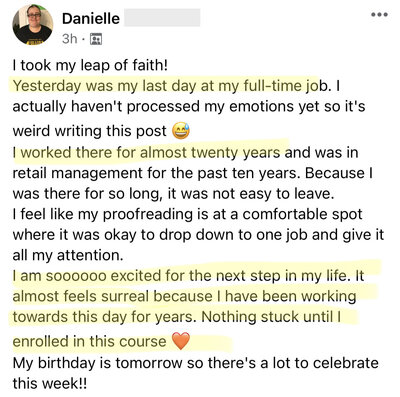Viewport: 400px width, 397px height.
Task: Click the line 'I took my leap of faith!'
Action: click(90, 65)
